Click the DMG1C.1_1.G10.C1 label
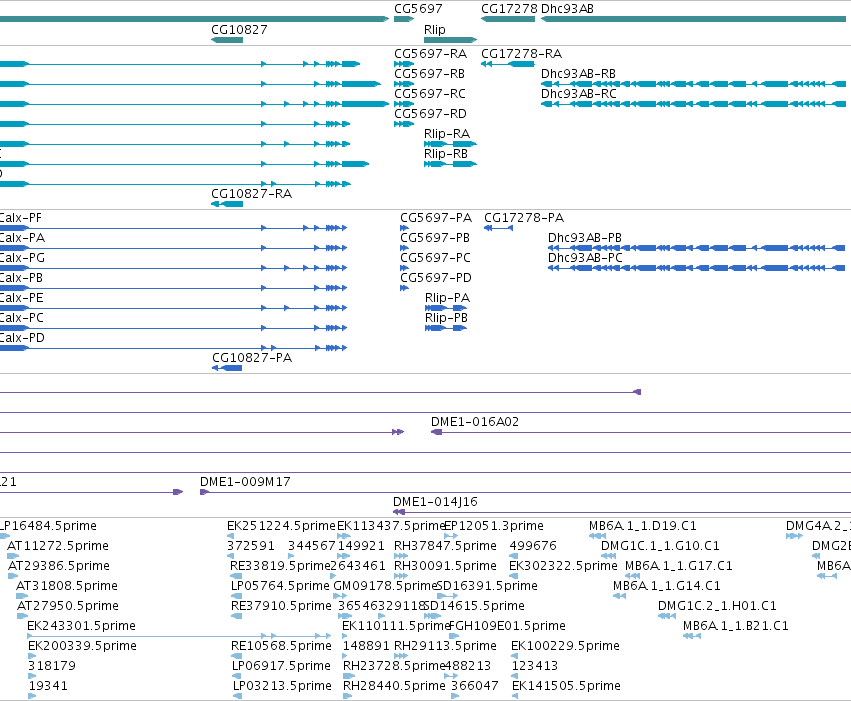Image resolution: width=851 pixels, height=701 pixels. pyautogui.click(x=660, y=546)
